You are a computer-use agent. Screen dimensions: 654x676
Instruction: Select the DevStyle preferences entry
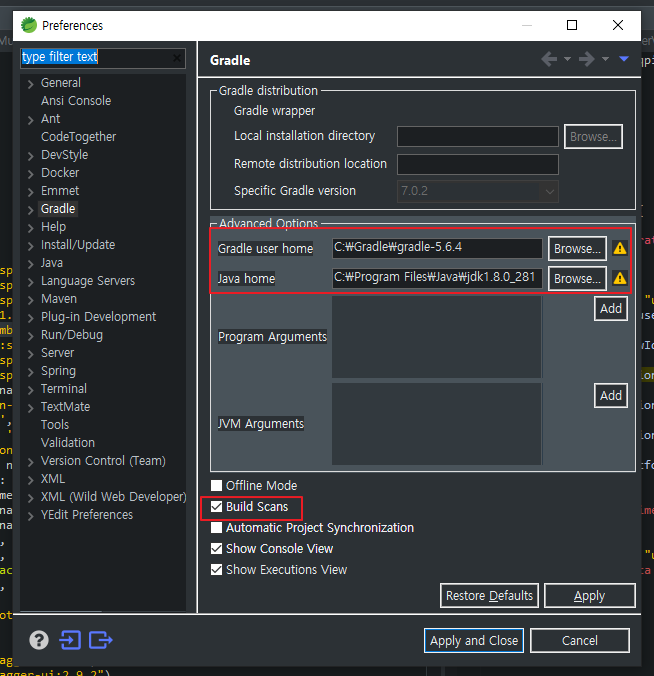(64, 155)
